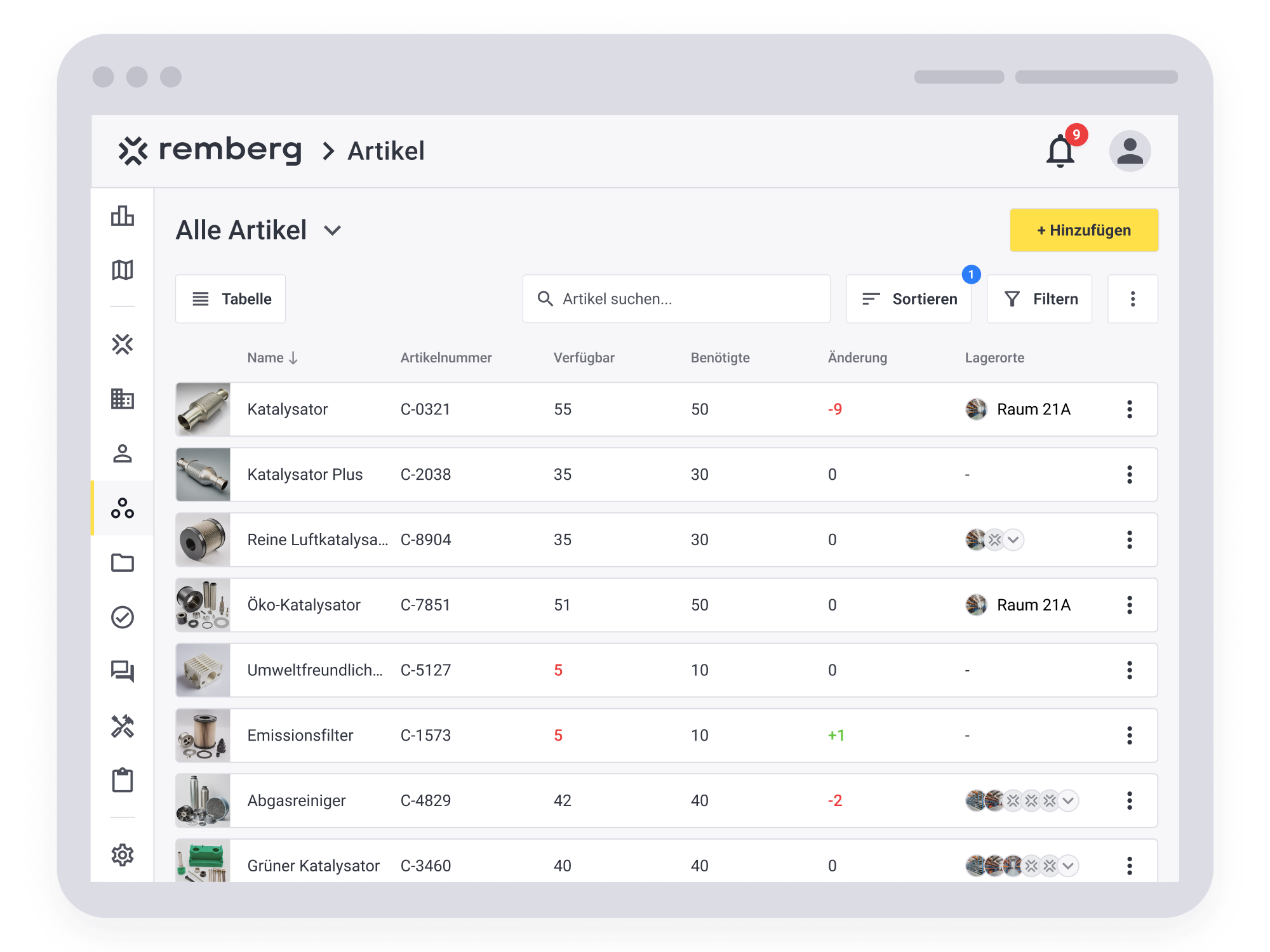Click article number C-2038
Screen dimensions: 1270x952
[x=425, y=475]
